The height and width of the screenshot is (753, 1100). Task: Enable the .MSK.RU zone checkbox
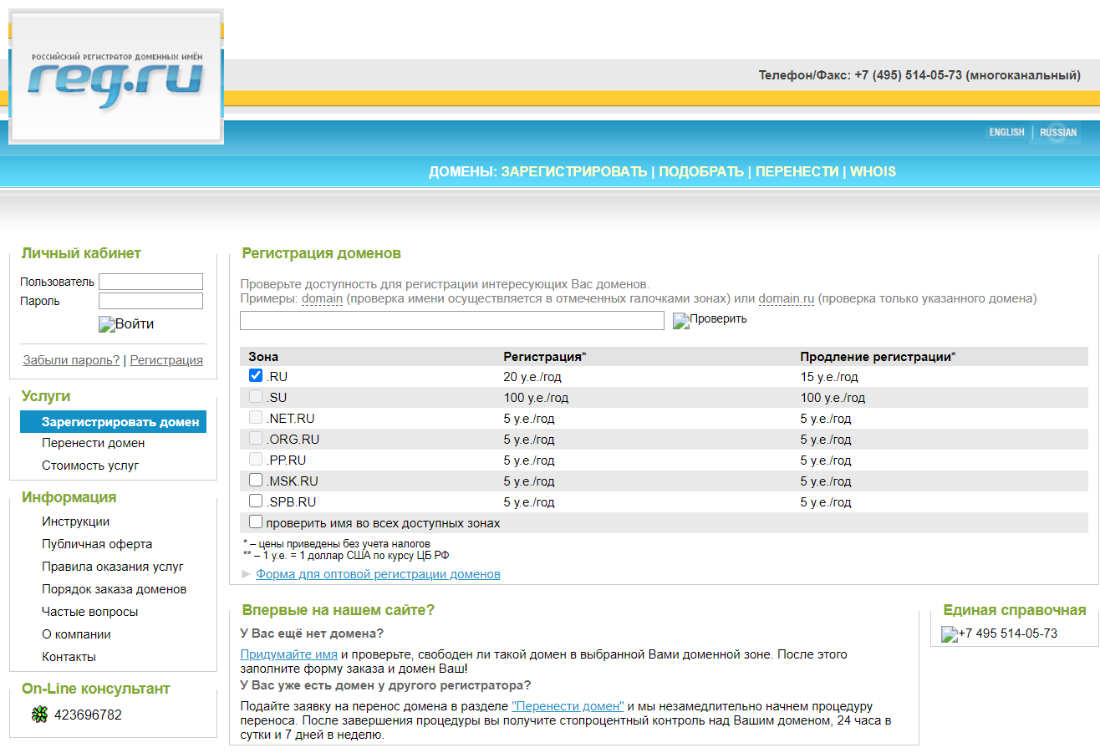click(256, 480)
